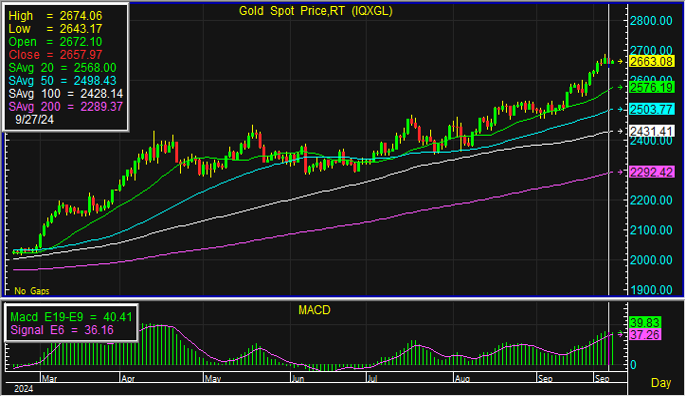686x397 pixels.
Task: Click the 2024 year label on the time axis
Action: (24, 389)
